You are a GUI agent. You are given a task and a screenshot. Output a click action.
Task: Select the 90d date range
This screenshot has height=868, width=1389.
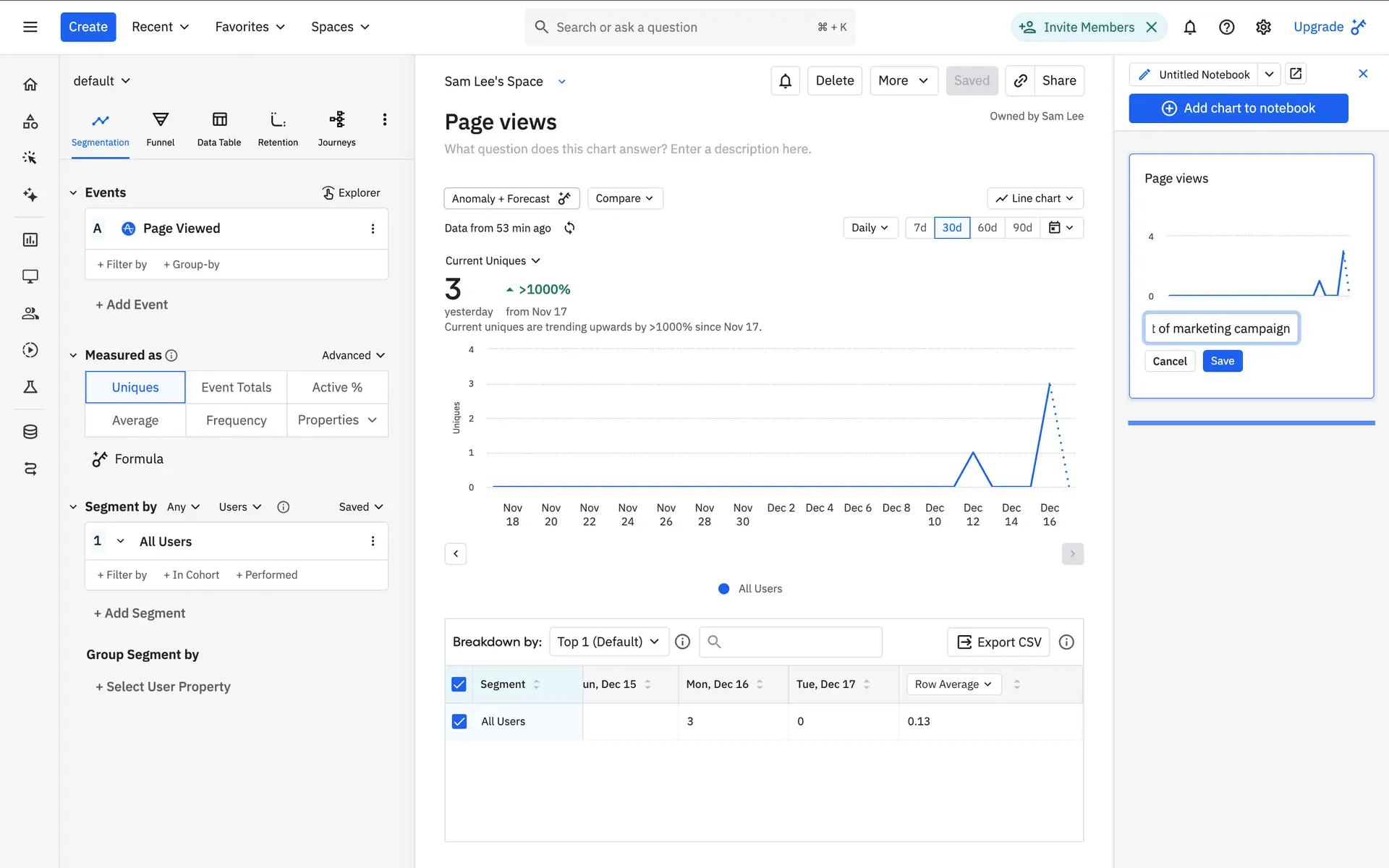pos(1021,228)
